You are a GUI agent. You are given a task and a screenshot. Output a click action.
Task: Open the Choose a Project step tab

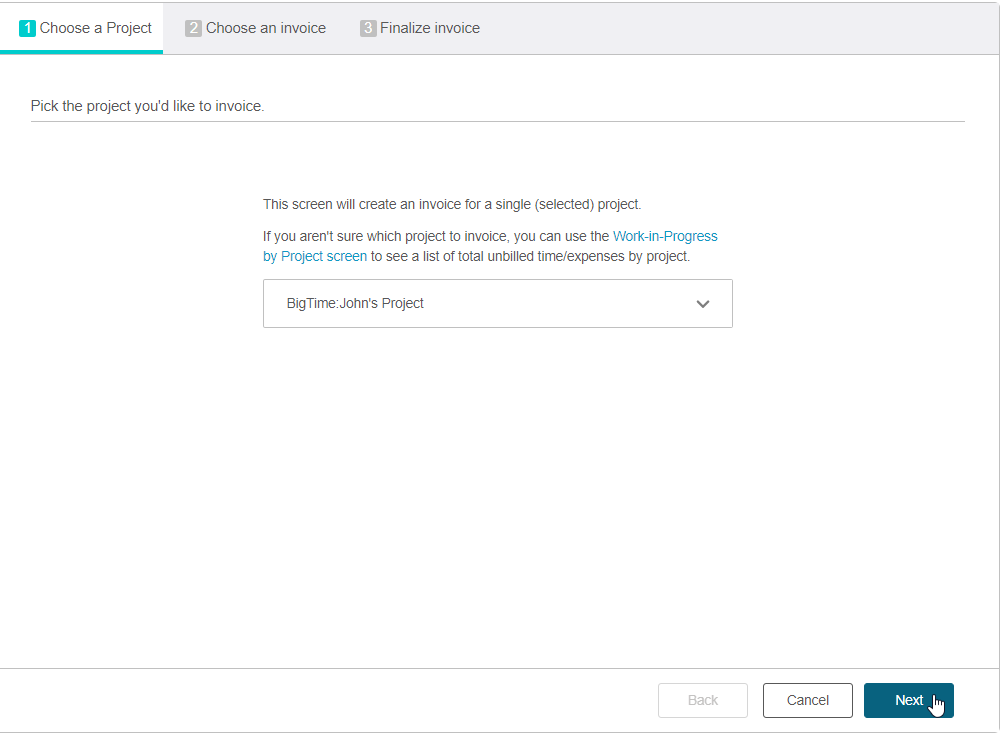82,28
